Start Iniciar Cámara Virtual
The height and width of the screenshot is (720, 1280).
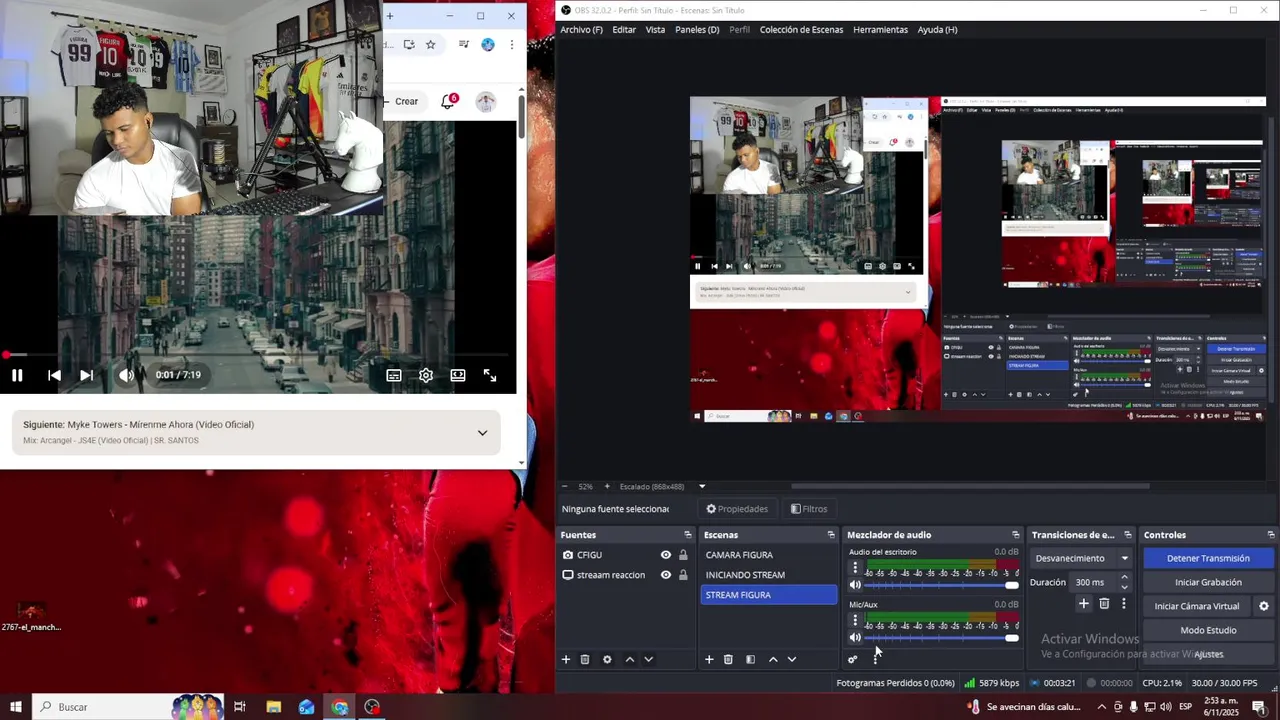(1197, 606)
